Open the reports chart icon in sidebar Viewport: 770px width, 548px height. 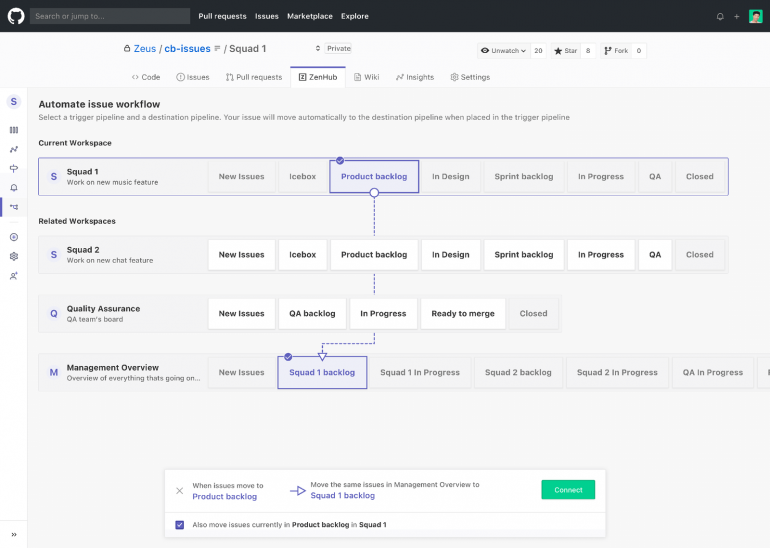tap(14, 149)
